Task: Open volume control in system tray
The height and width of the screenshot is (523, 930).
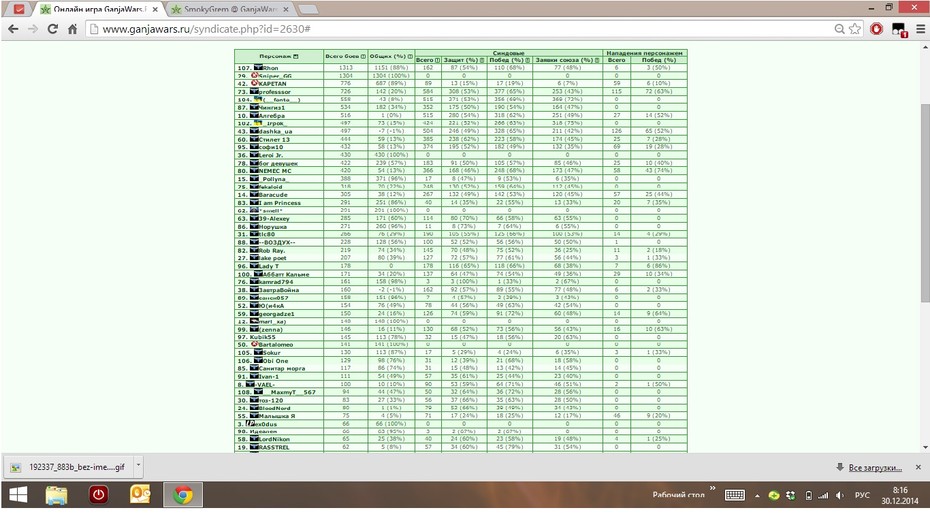Action: tap(840, 495)
